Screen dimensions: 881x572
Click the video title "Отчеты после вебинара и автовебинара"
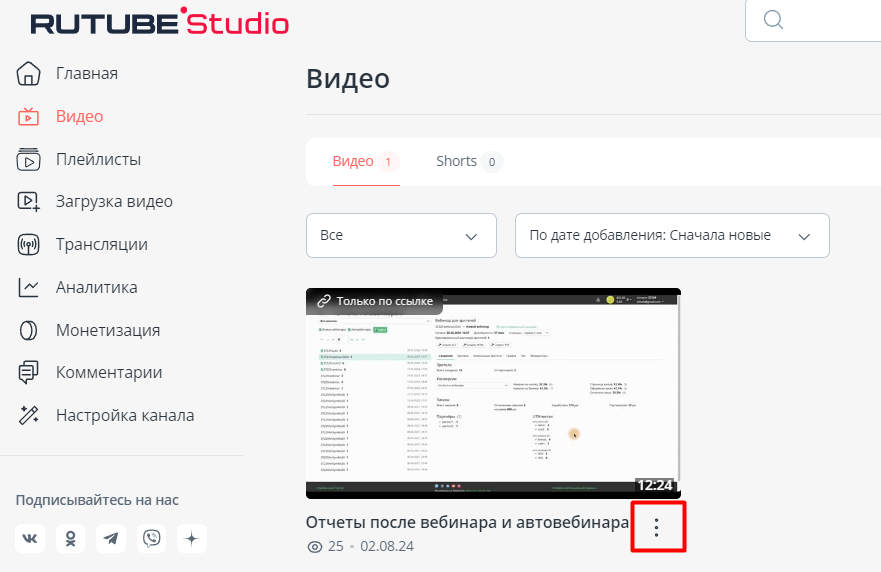point(467,522)
